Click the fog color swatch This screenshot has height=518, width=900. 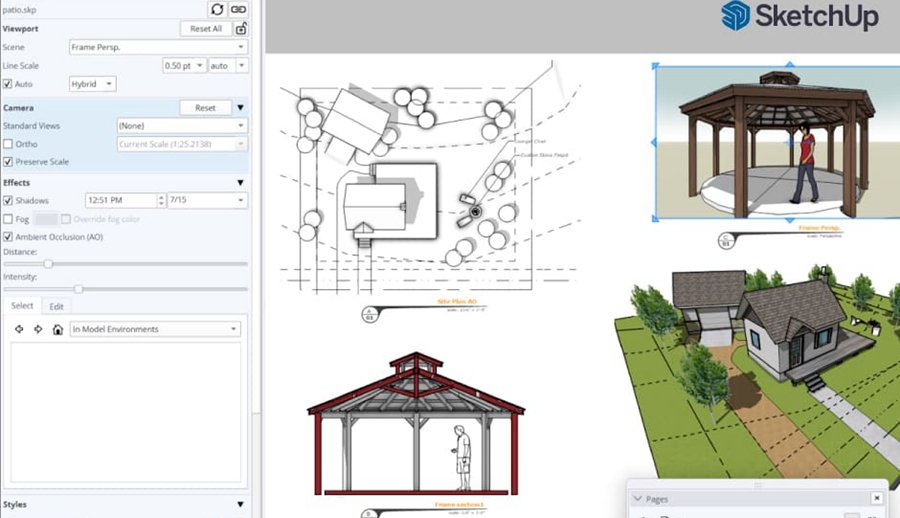tap(46, 219)
